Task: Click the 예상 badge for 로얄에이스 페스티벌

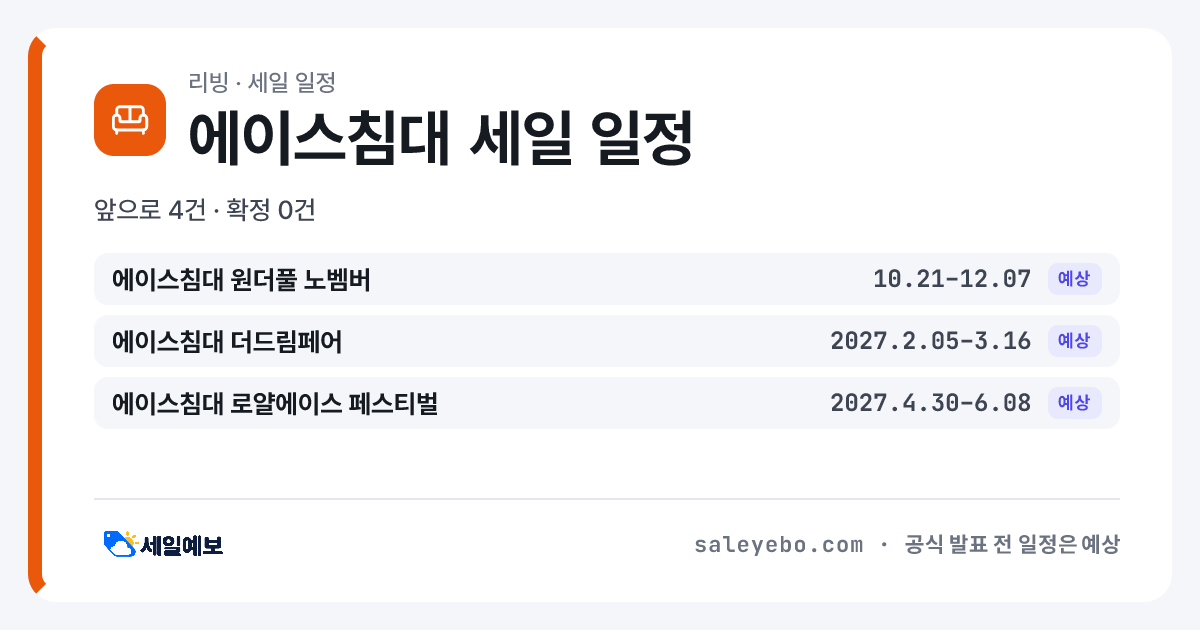Action: [1074, 403]
